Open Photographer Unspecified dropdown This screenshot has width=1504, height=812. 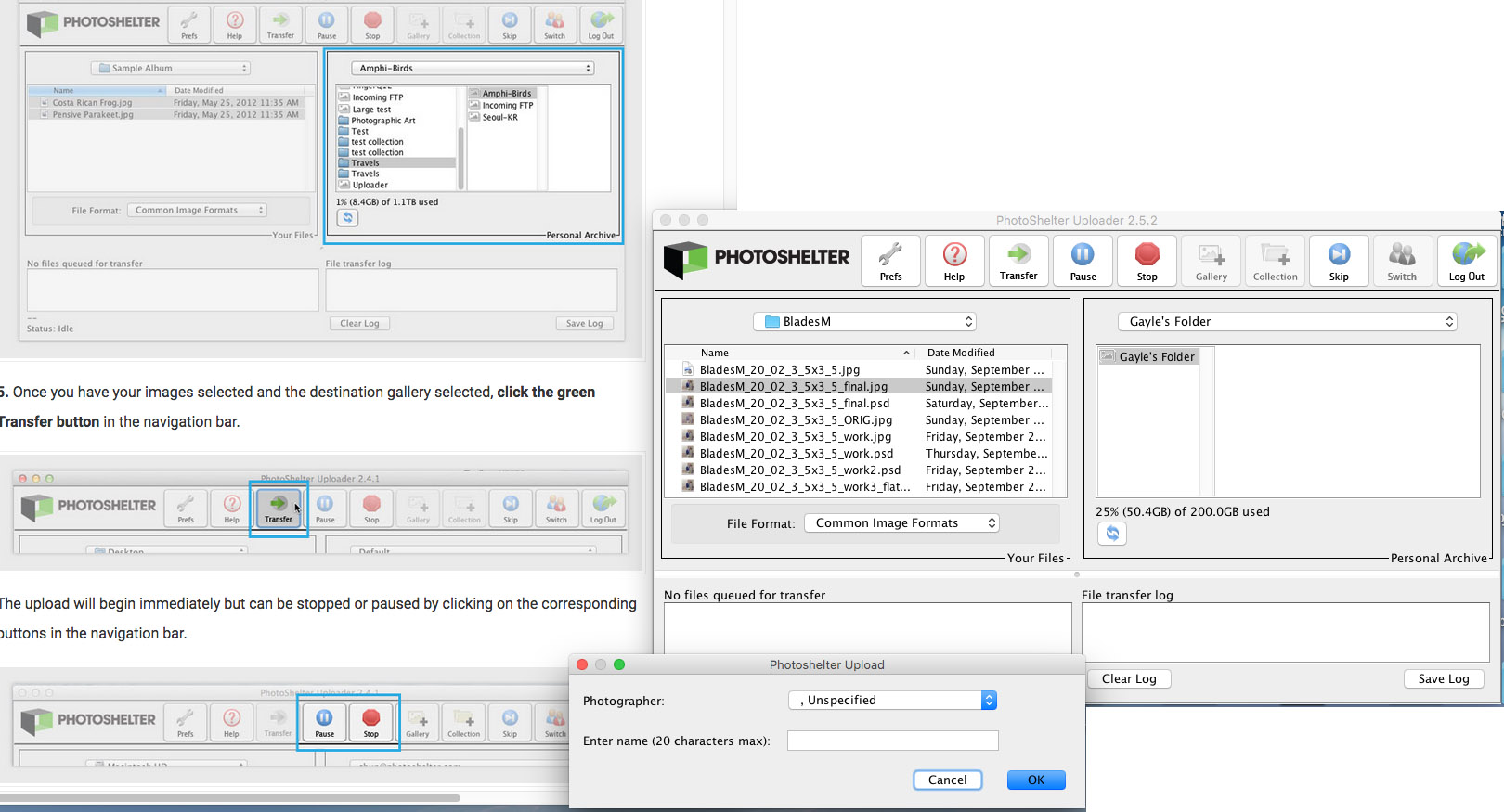[892, 701]
